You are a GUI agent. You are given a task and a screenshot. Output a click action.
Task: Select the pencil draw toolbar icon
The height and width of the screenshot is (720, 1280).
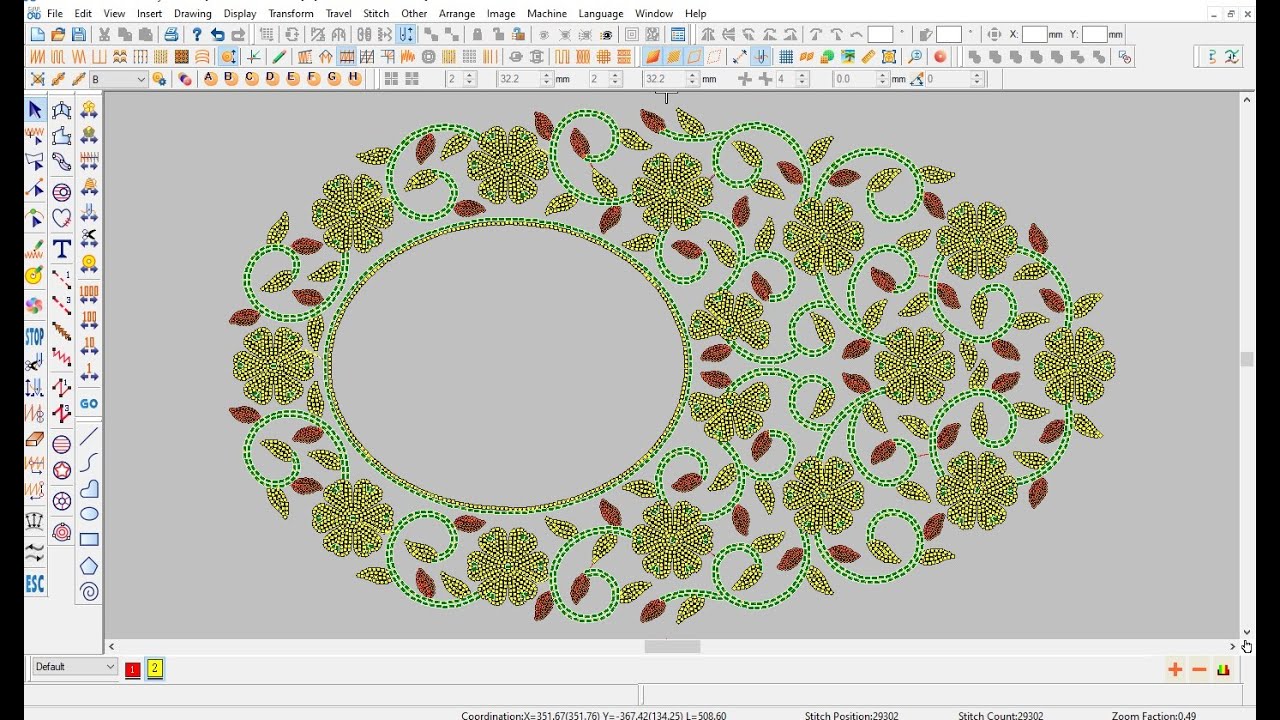pyautogui.click(x=279, y=57)
